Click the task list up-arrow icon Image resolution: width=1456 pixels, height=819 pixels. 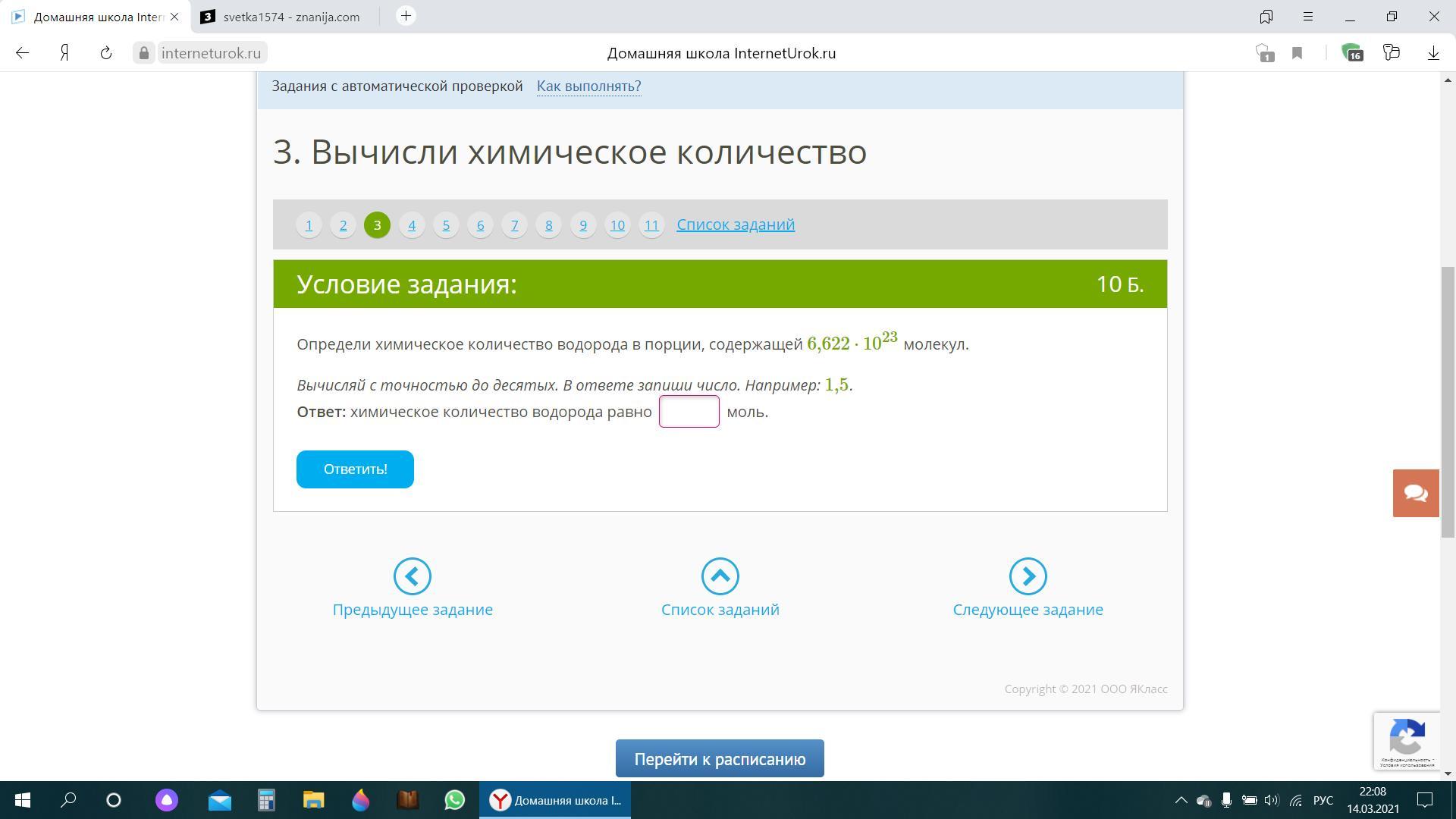[x=720, y=576]
